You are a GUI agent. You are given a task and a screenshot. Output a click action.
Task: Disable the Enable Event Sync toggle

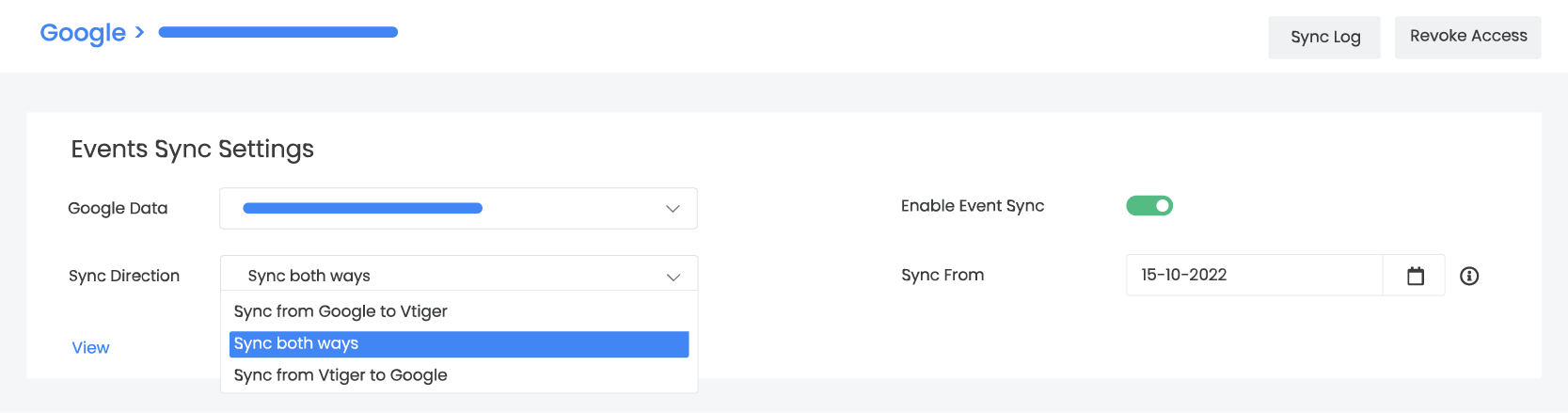[1149, 206]
